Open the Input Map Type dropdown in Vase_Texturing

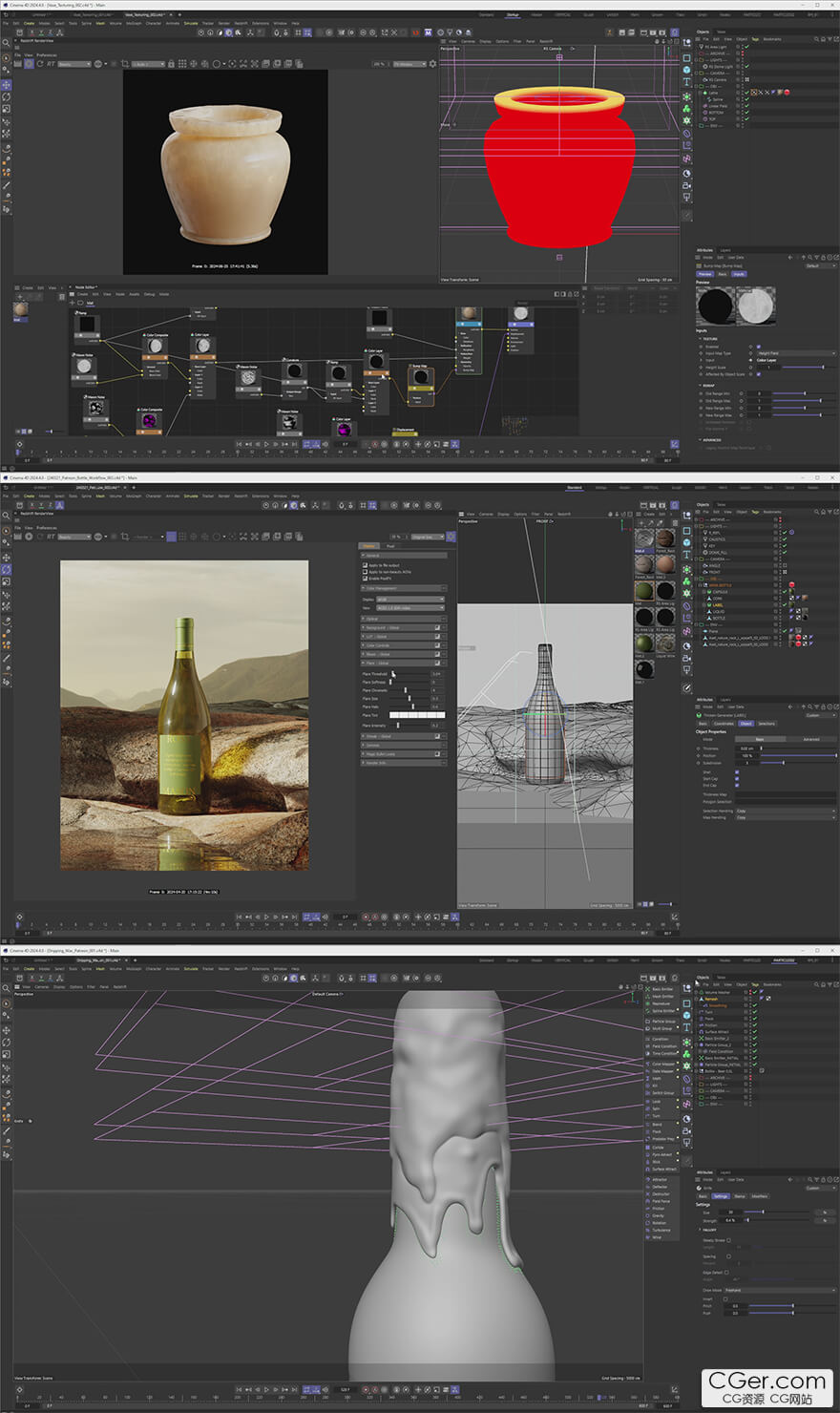tap(796, 353)
